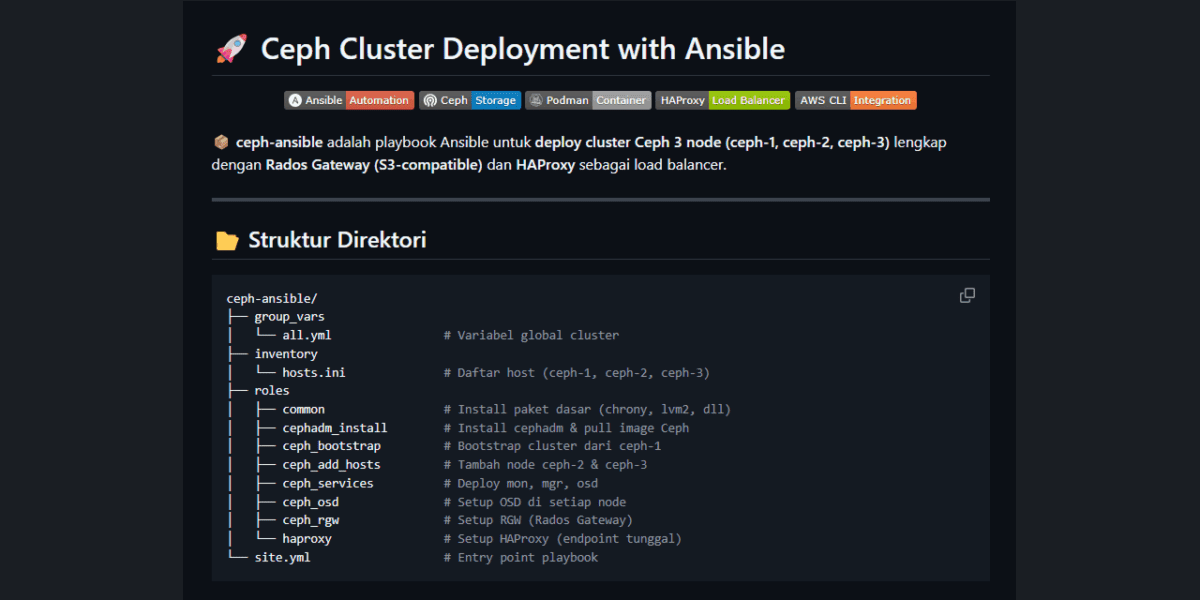1200x600 pixels.
Task: Copy the directory structure code block
Action: 967,295
